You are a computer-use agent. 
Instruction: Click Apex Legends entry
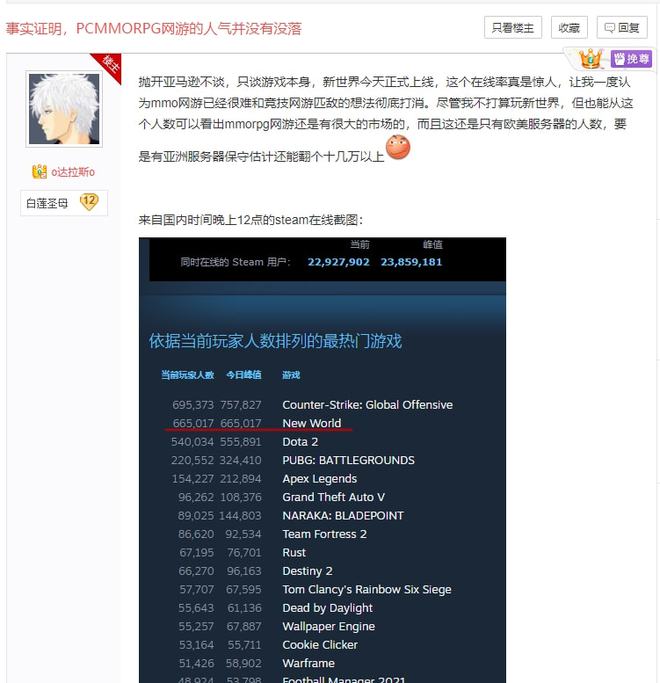tap(319, 479)
